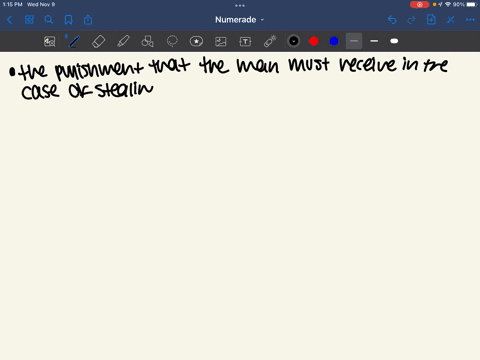Image resolution: width=480 pixels, height=360 pixels.
Task: Select the thickest stroke width
Action: (x=394, y=41)
